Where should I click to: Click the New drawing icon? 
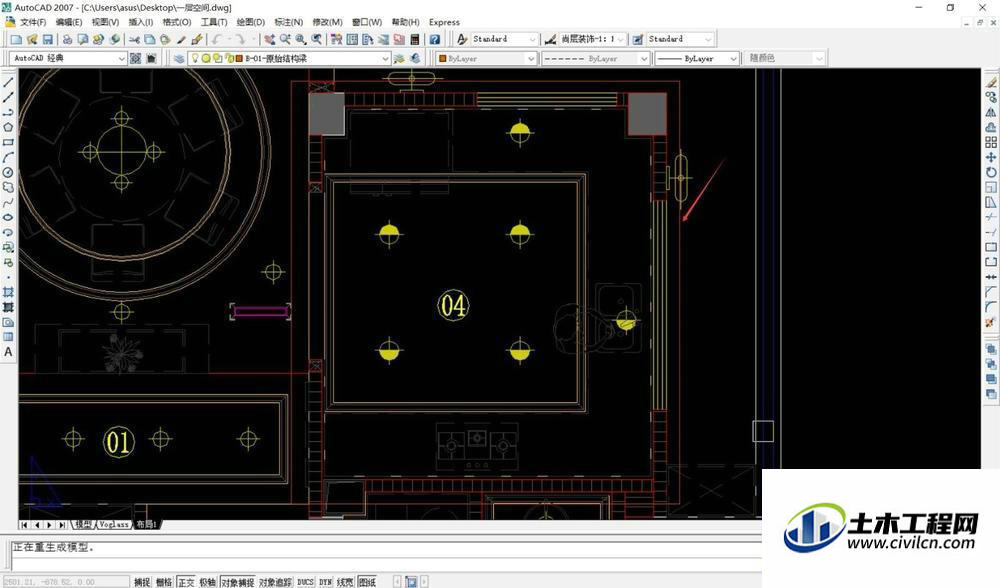[17, 40]
